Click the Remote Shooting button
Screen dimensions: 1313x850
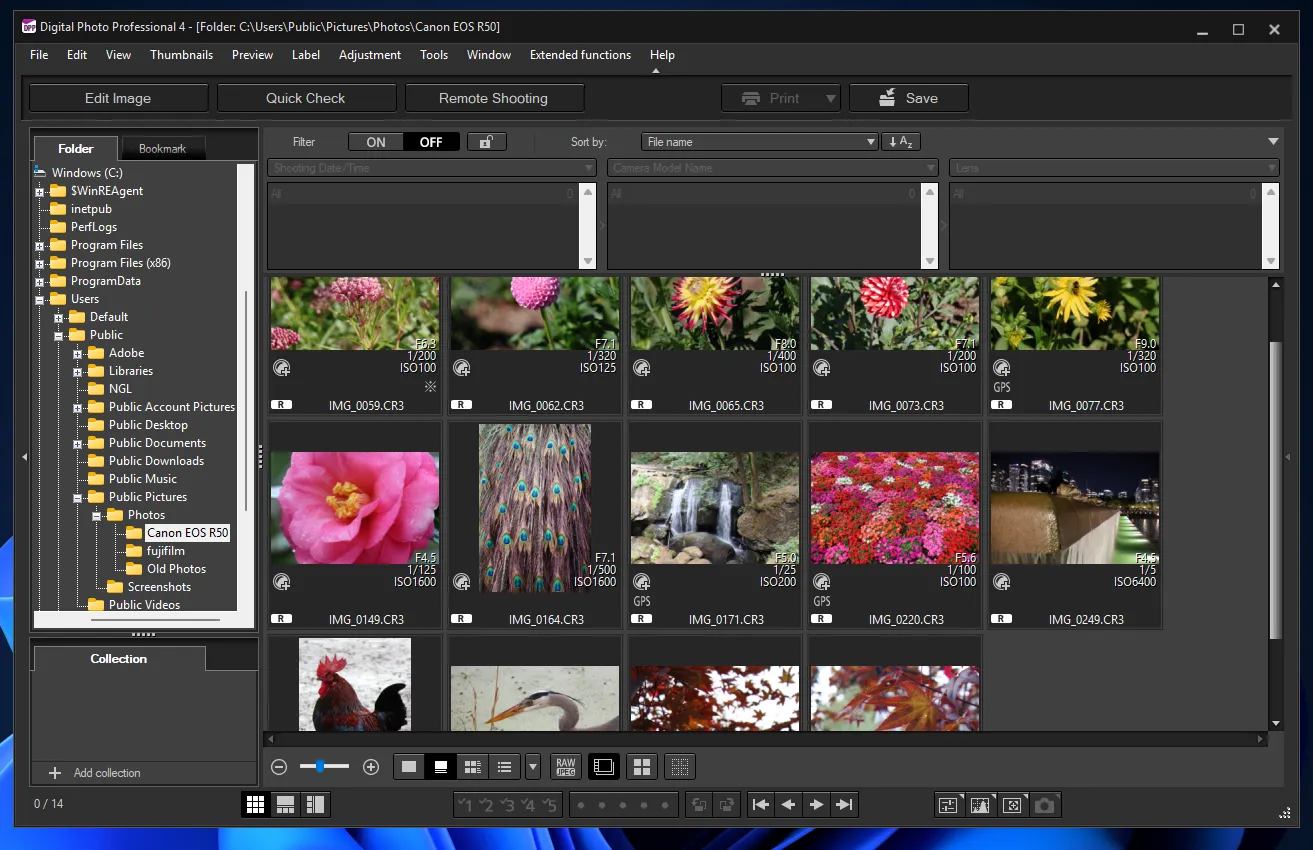point(493,98)
